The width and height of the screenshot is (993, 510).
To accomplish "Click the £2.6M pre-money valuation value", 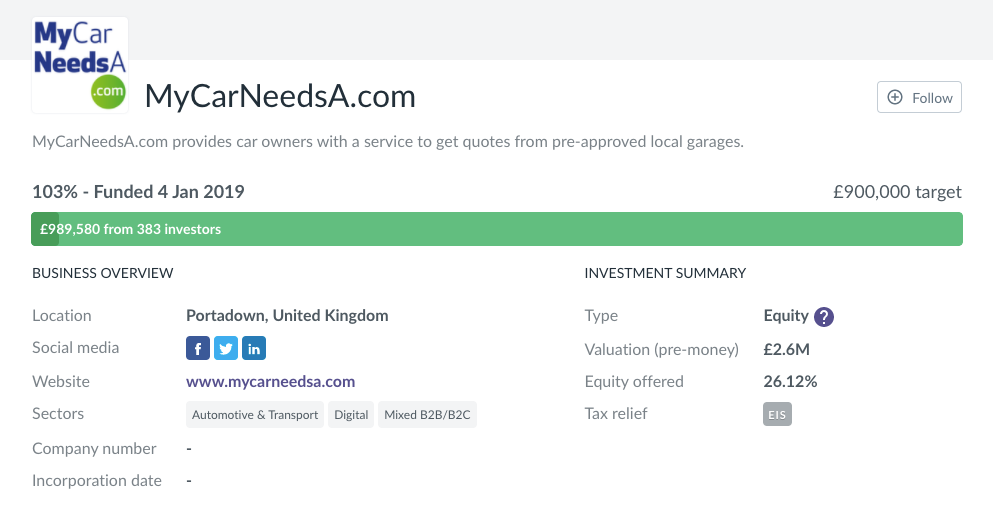I will [785, 349].
